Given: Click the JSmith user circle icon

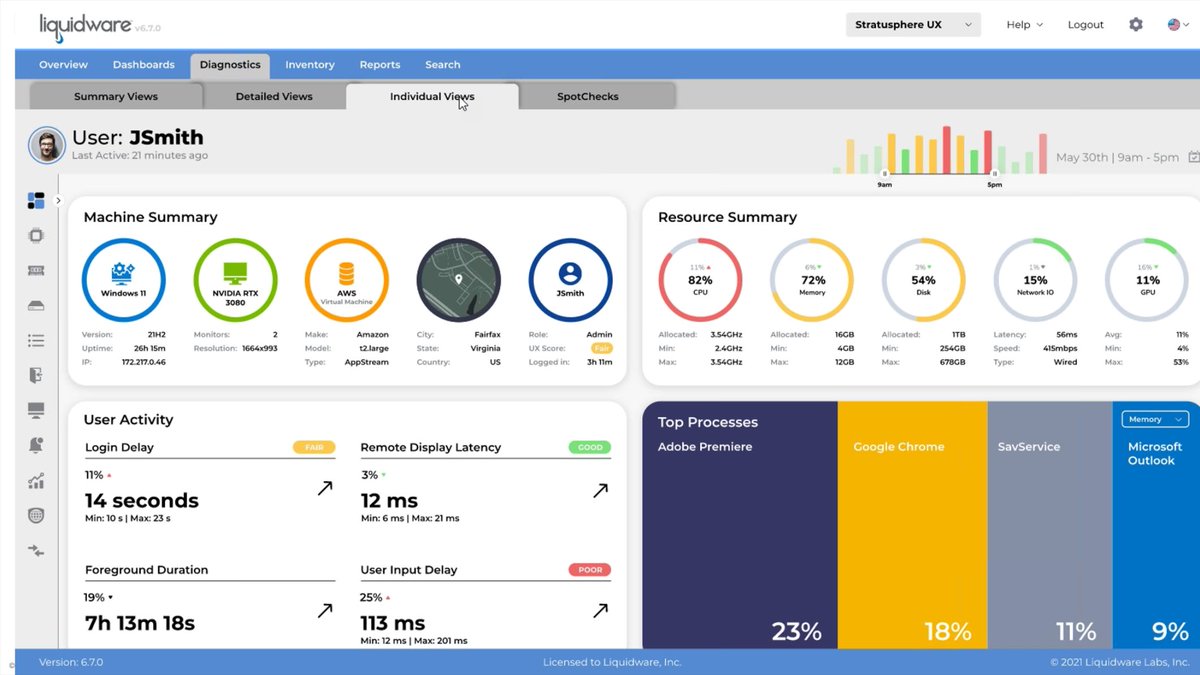Looking at the screenshot, I should pyautogui.click(x=570, y=280).
